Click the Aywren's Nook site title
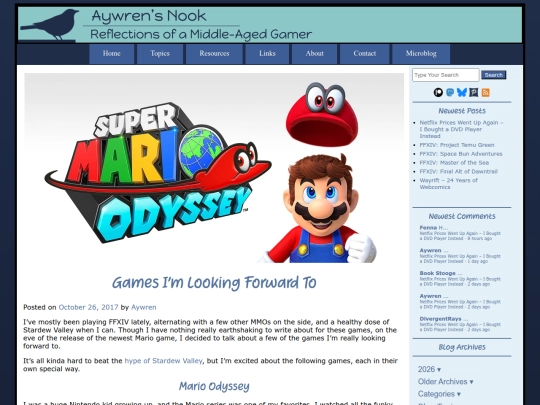 (x=149, y=16)
